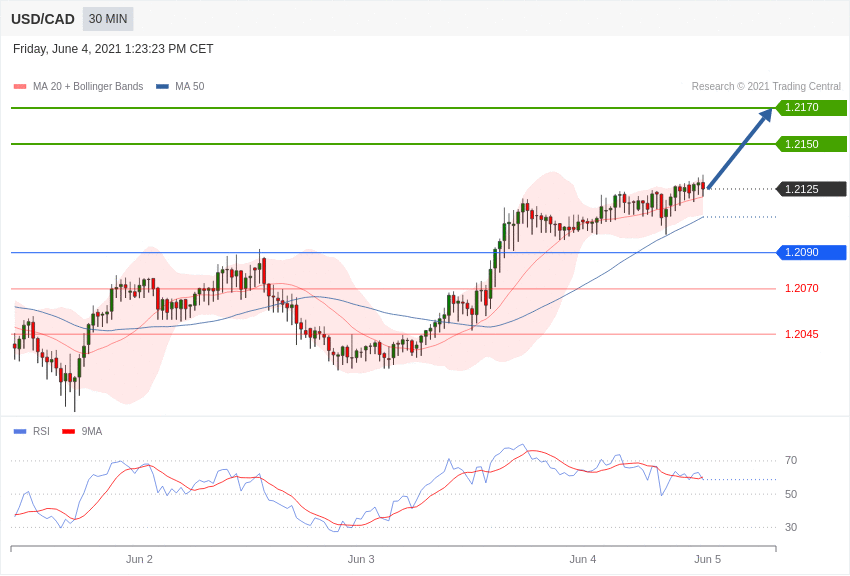Click the MA 50 legend label
This screenshot has height=576, width=850.
(190, 86)
